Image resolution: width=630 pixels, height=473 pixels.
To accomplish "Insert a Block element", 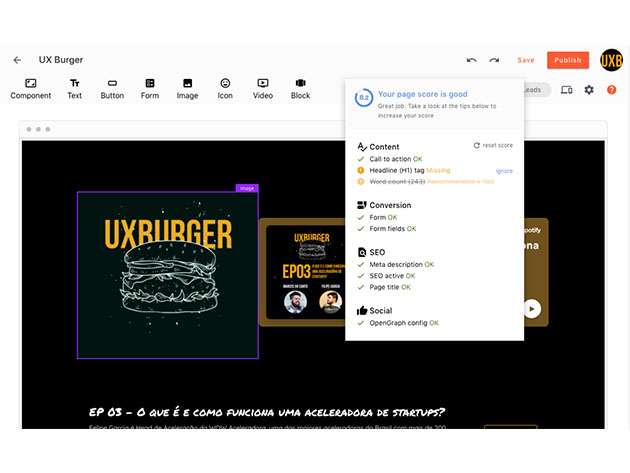I will [301, 89].
